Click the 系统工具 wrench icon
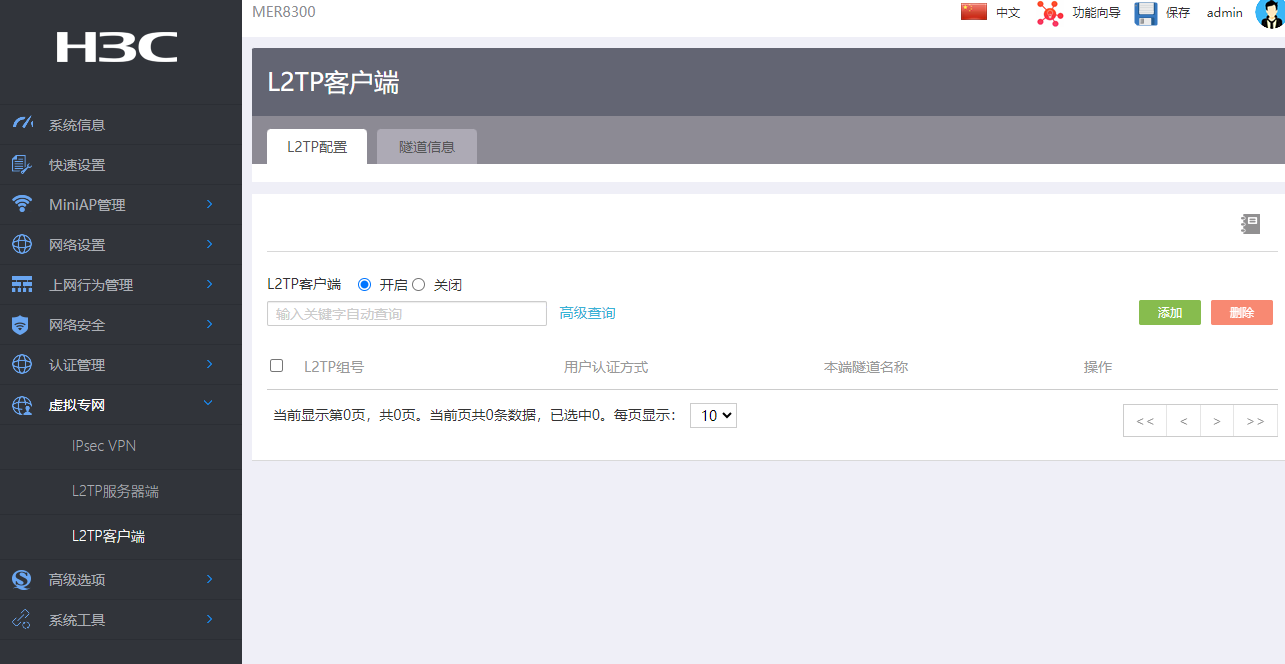 pos(22,619)
